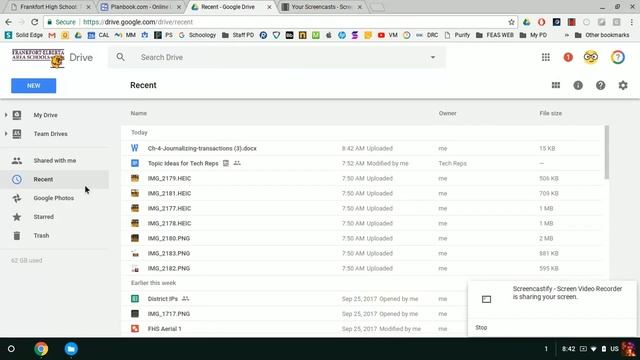Click the blue NEW button
Screen dimensions: 640x360
[x=33, y=86]
